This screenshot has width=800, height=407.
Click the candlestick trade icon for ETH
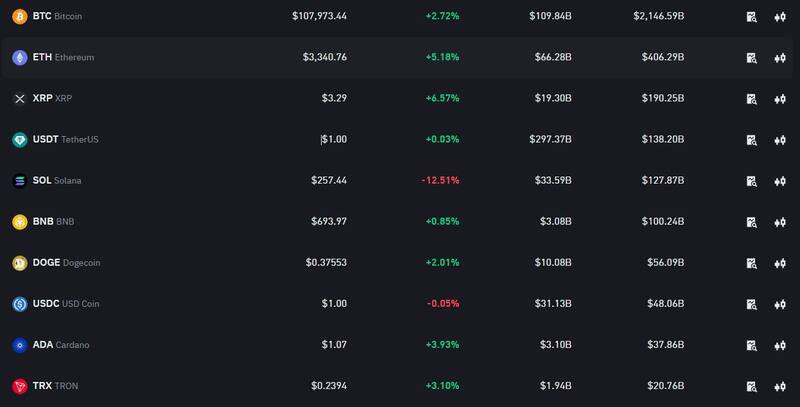[x=779, y=58]
